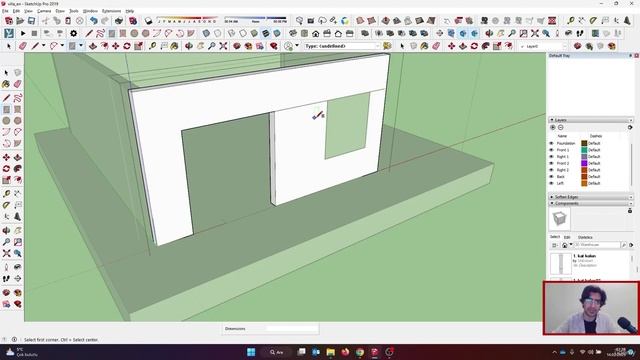
Task: Open the line tool dropdown arrow in toolbar
Action: (x=43, y=46)
